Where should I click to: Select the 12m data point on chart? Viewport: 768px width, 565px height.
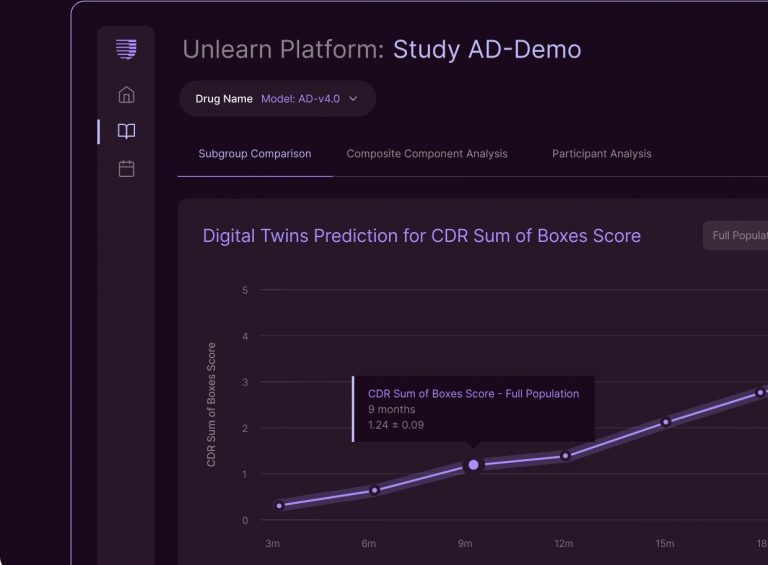click(566, 456)
